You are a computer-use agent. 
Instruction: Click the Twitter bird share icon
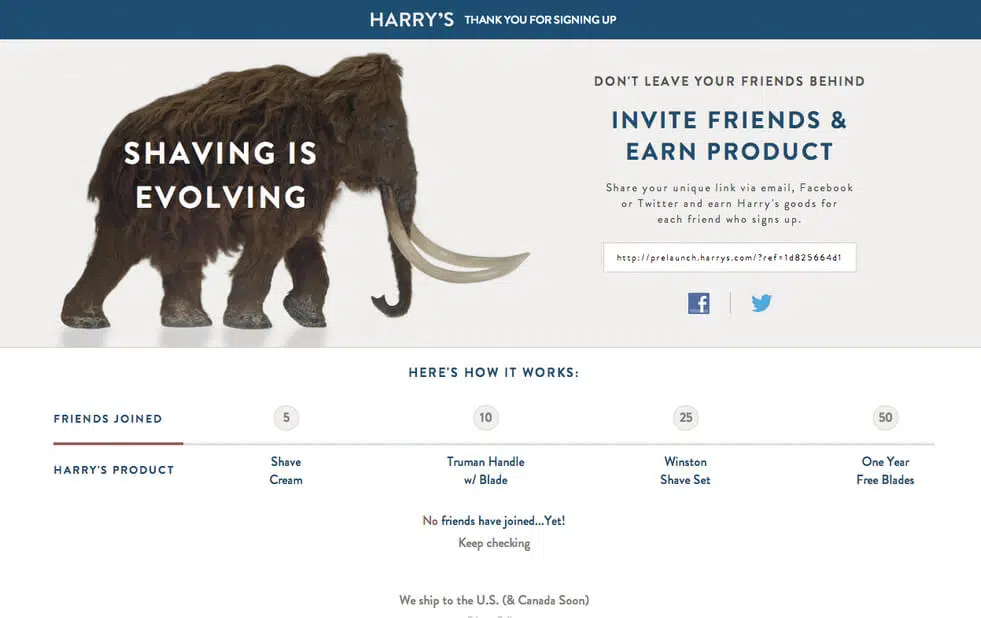coord(762,303)
